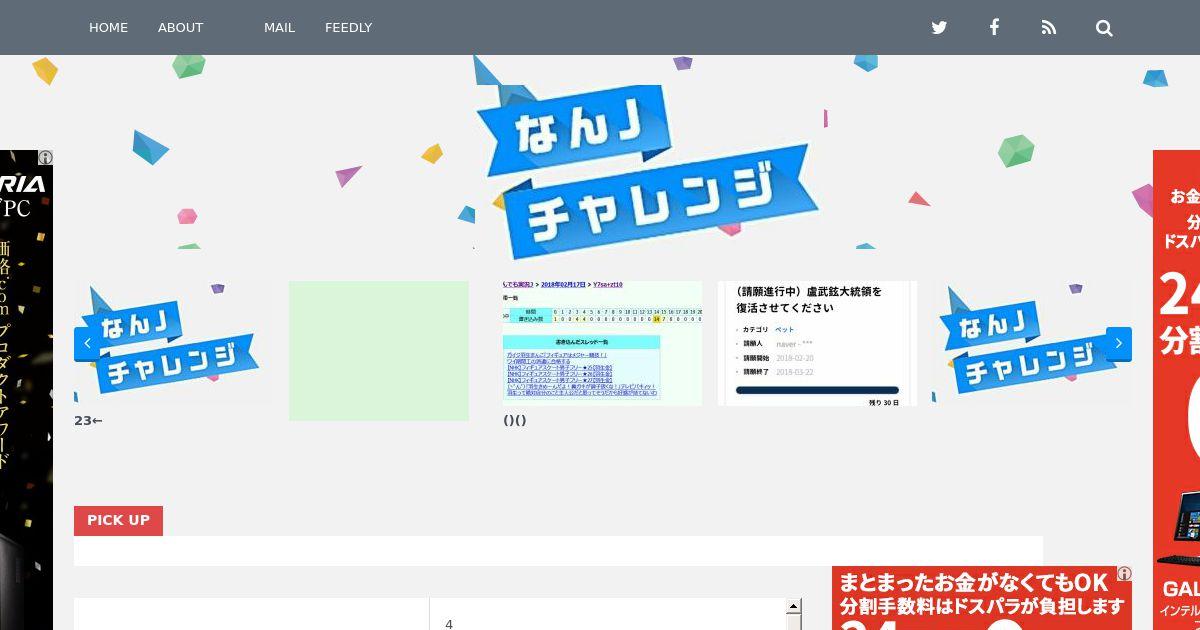The width and height of the screenshot is (1200, 630).
Task: Click the ()() caption under the thread thumbnail
Action: coord(515,421)
